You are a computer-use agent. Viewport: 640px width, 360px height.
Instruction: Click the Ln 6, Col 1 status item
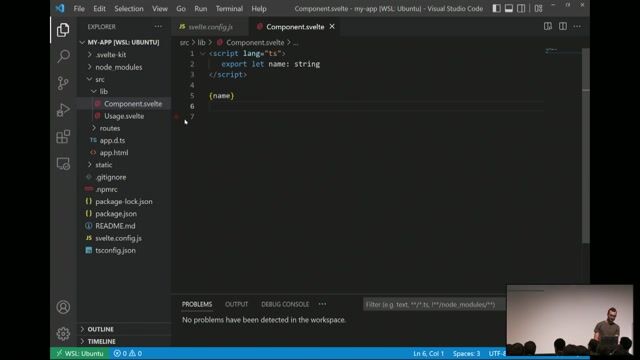428,353
